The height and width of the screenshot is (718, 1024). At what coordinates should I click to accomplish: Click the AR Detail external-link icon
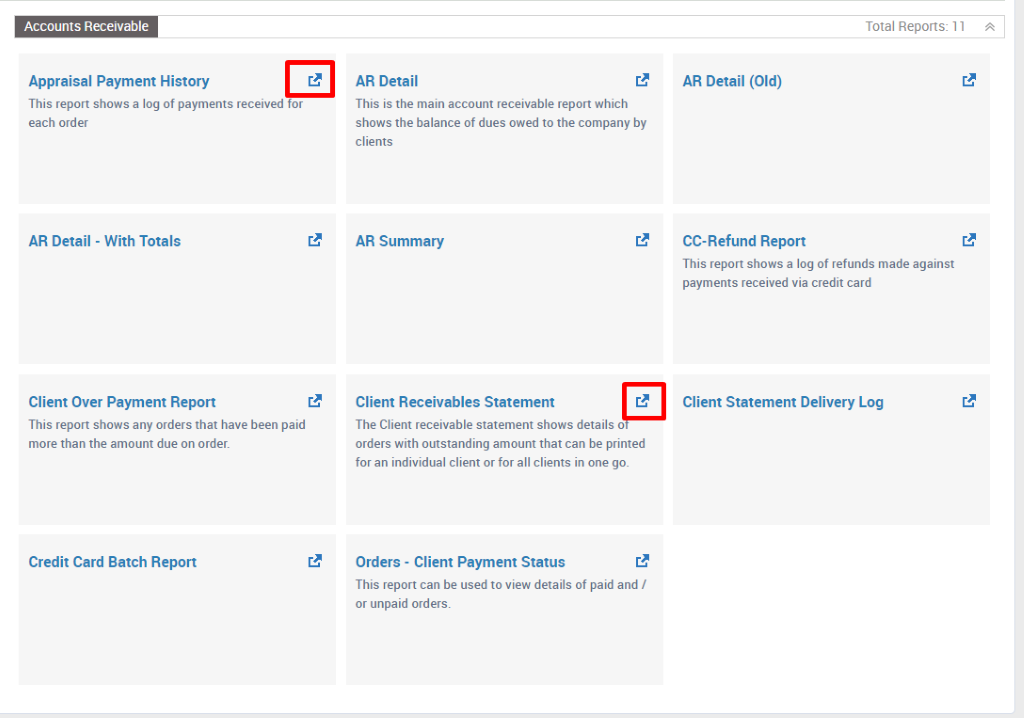[642, 79]
